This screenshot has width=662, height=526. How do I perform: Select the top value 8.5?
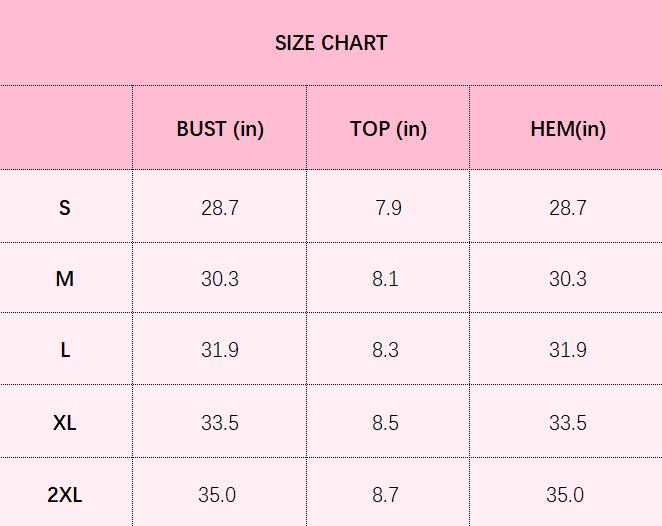coord(385,423)
